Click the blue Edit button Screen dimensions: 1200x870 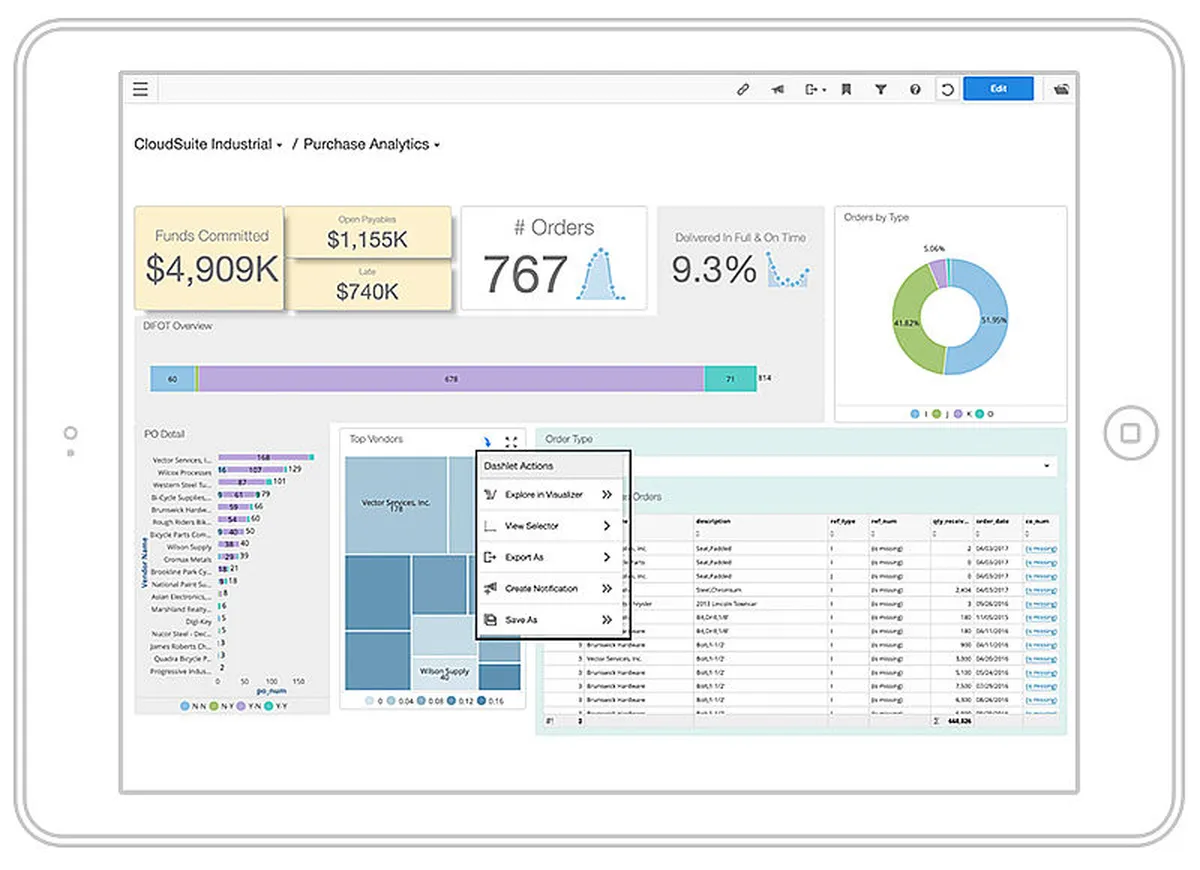tap(998, 89)
